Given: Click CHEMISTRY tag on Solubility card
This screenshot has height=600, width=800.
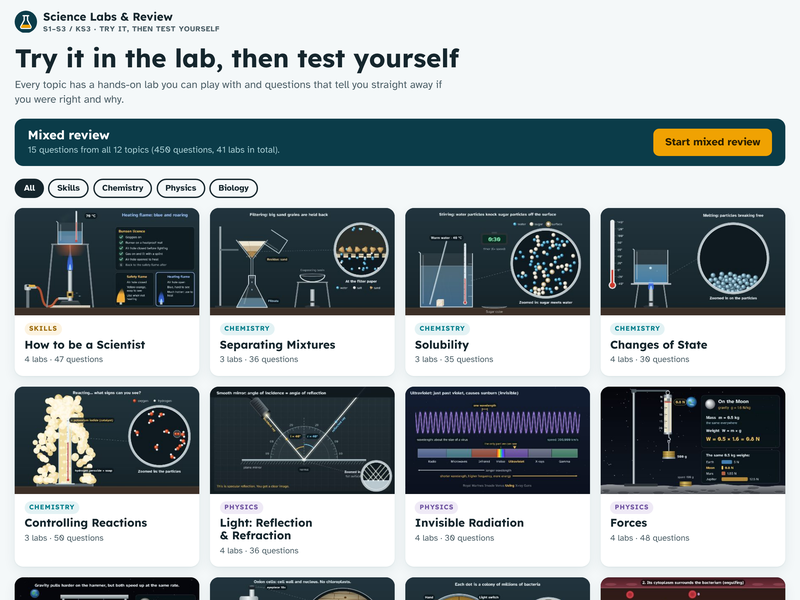Looking at the screenshot, I should tap(442, 329).
